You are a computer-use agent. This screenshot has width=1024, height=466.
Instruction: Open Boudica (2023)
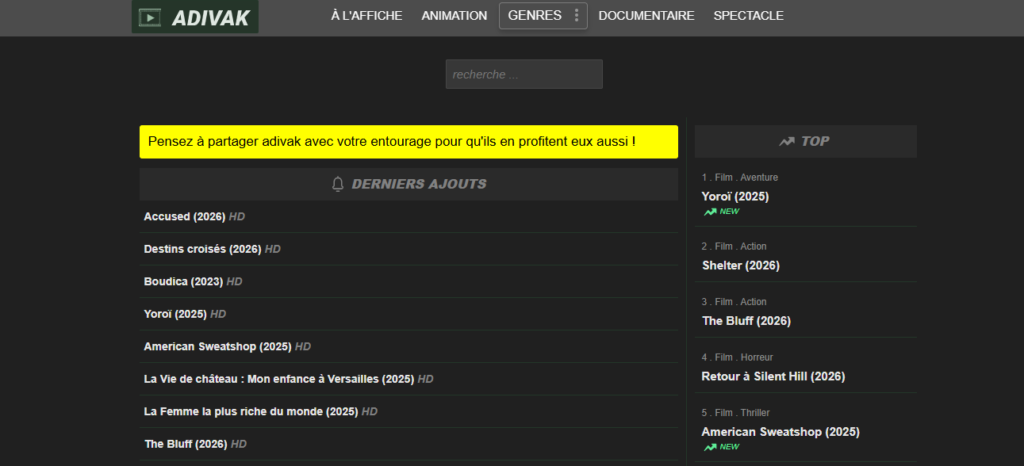coord(184,281)
